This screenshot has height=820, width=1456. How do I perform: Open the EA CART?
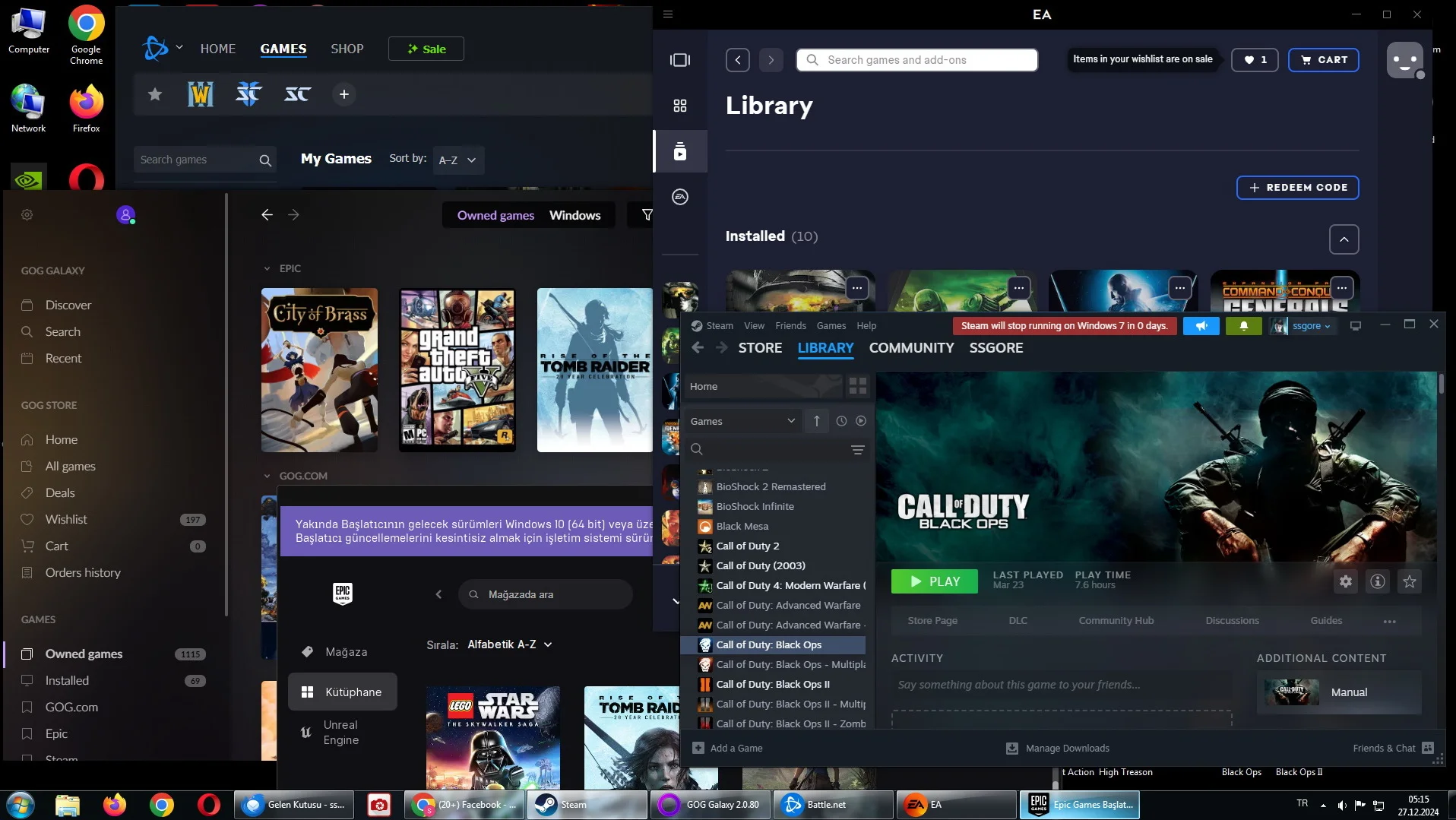[x=1324, y=60]
